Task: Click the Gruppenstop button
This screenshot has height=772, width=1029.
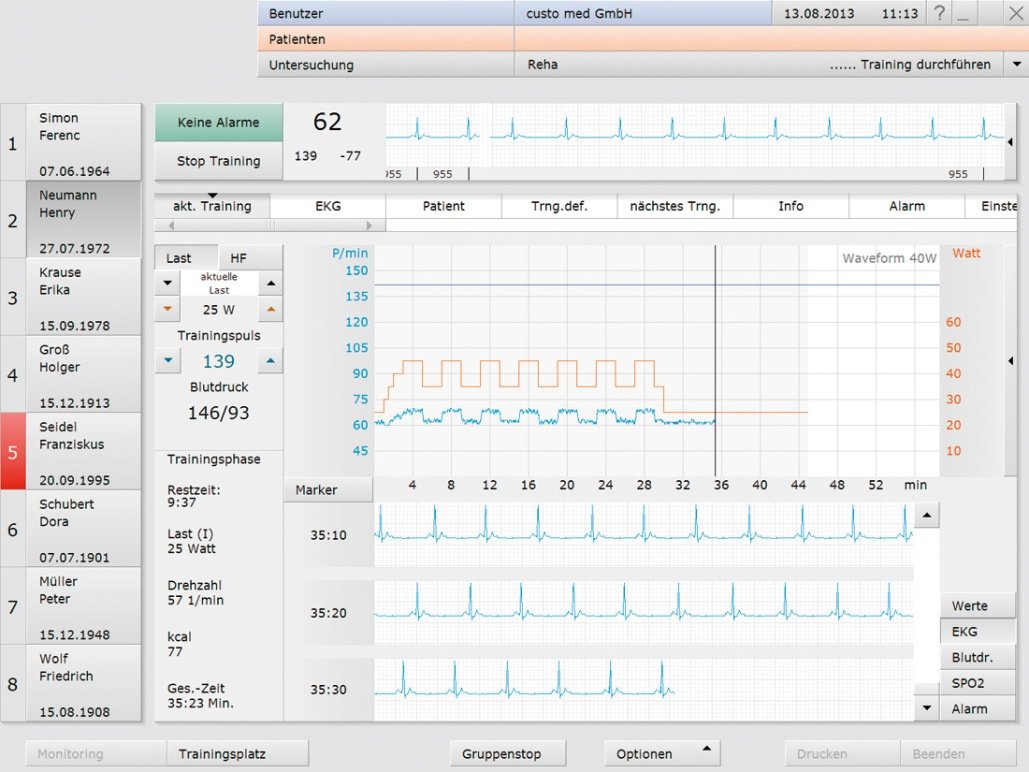Action: pos(509,754)
